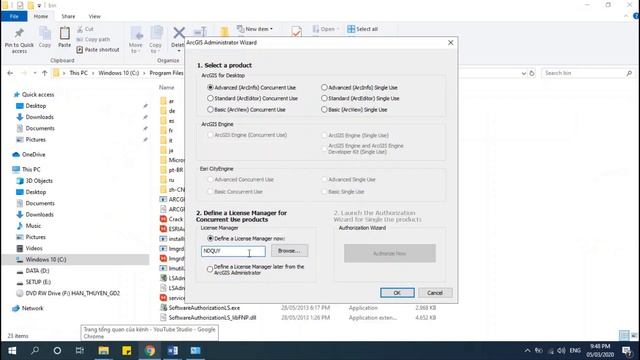Open the View ribbon tab
This screenshot has width=640, height=360.
point(95,16)
